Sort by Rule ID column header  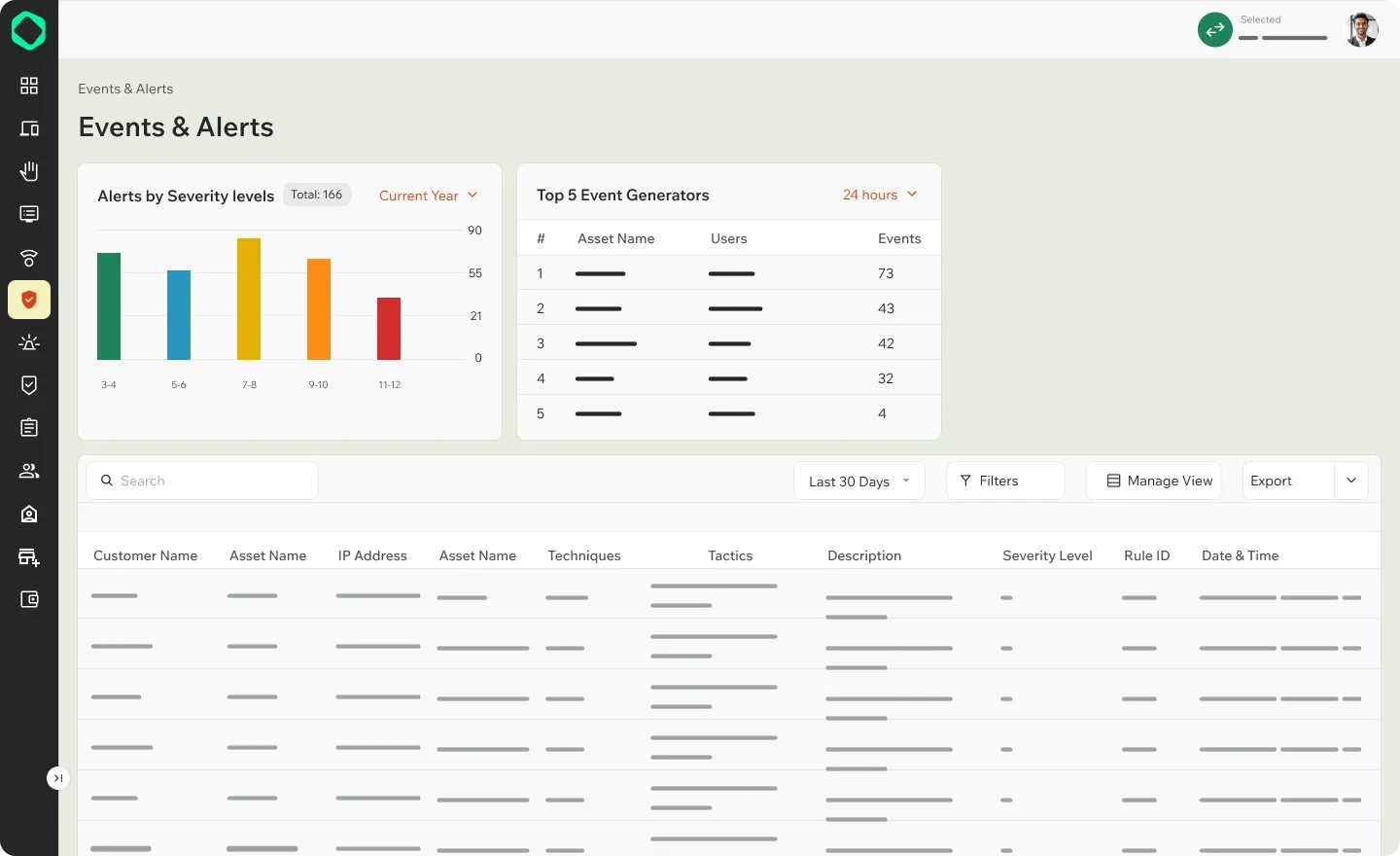[1147, 555]
